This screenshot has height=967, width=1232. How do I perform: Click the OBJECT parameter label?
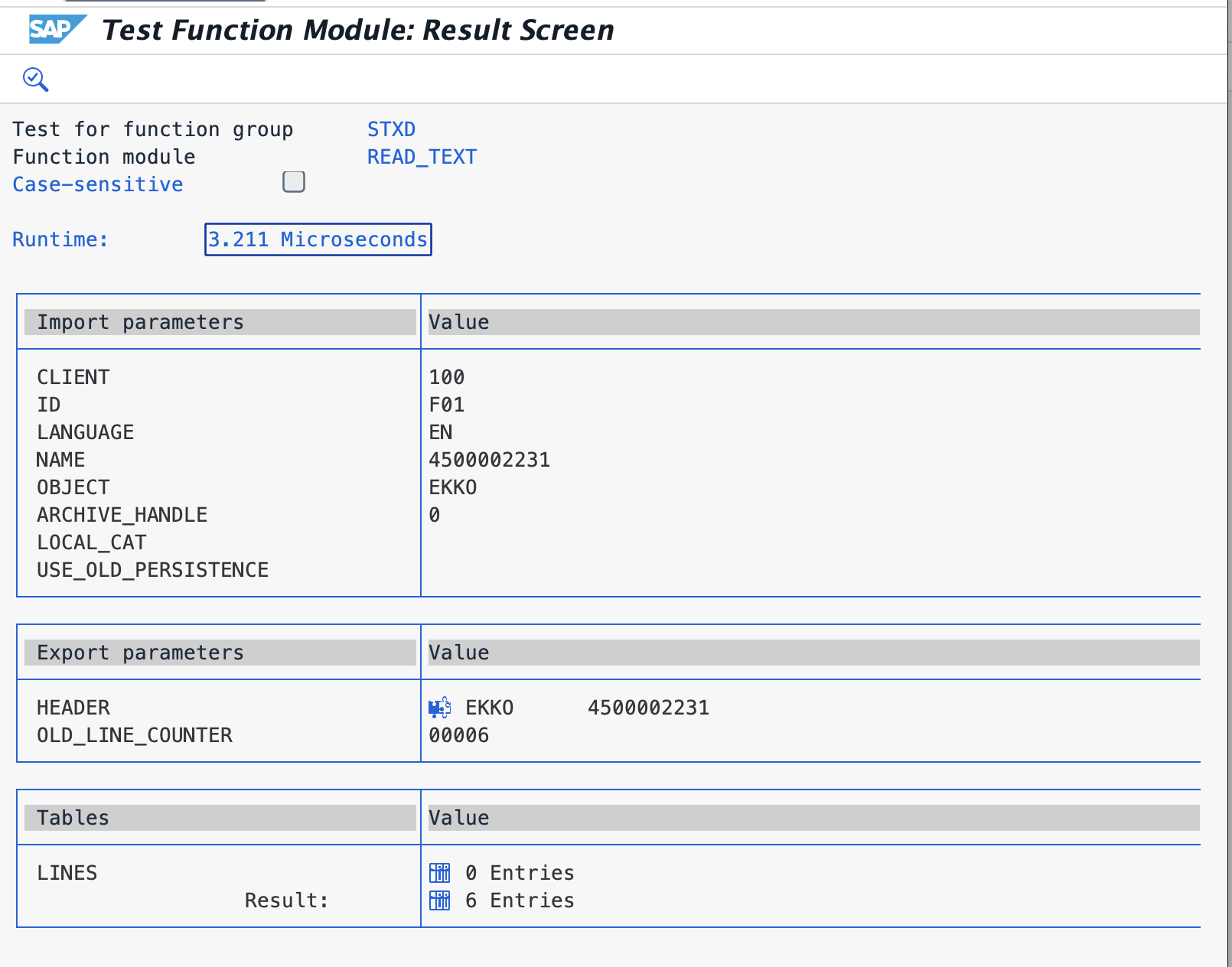pos(73,487)
